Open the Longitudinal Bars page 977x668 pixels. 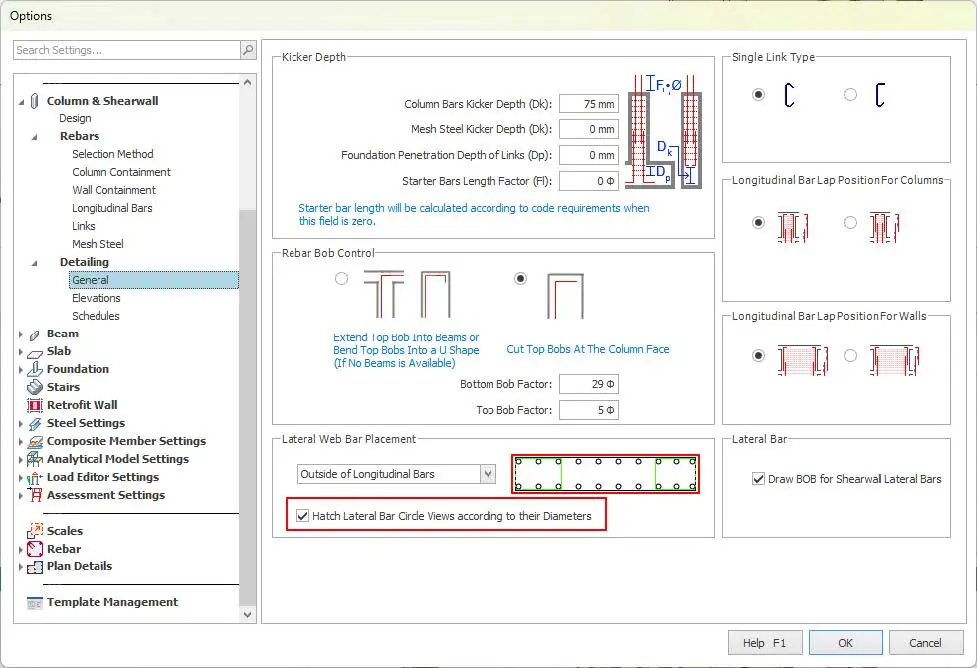pyautogui.click(x=112, y=208)
